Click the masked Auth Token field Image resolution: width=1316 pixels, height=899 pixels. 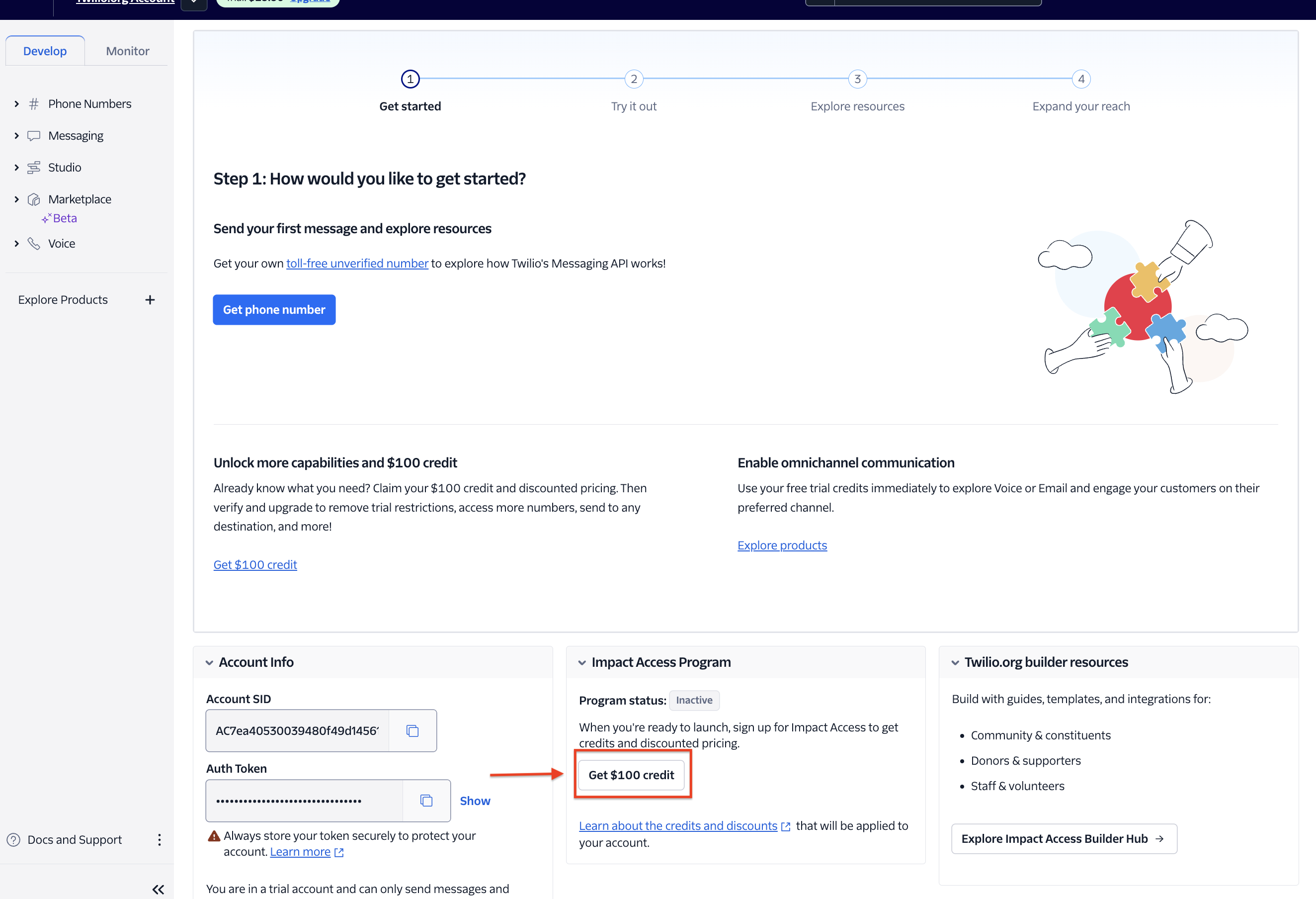(x=304, y=801)
